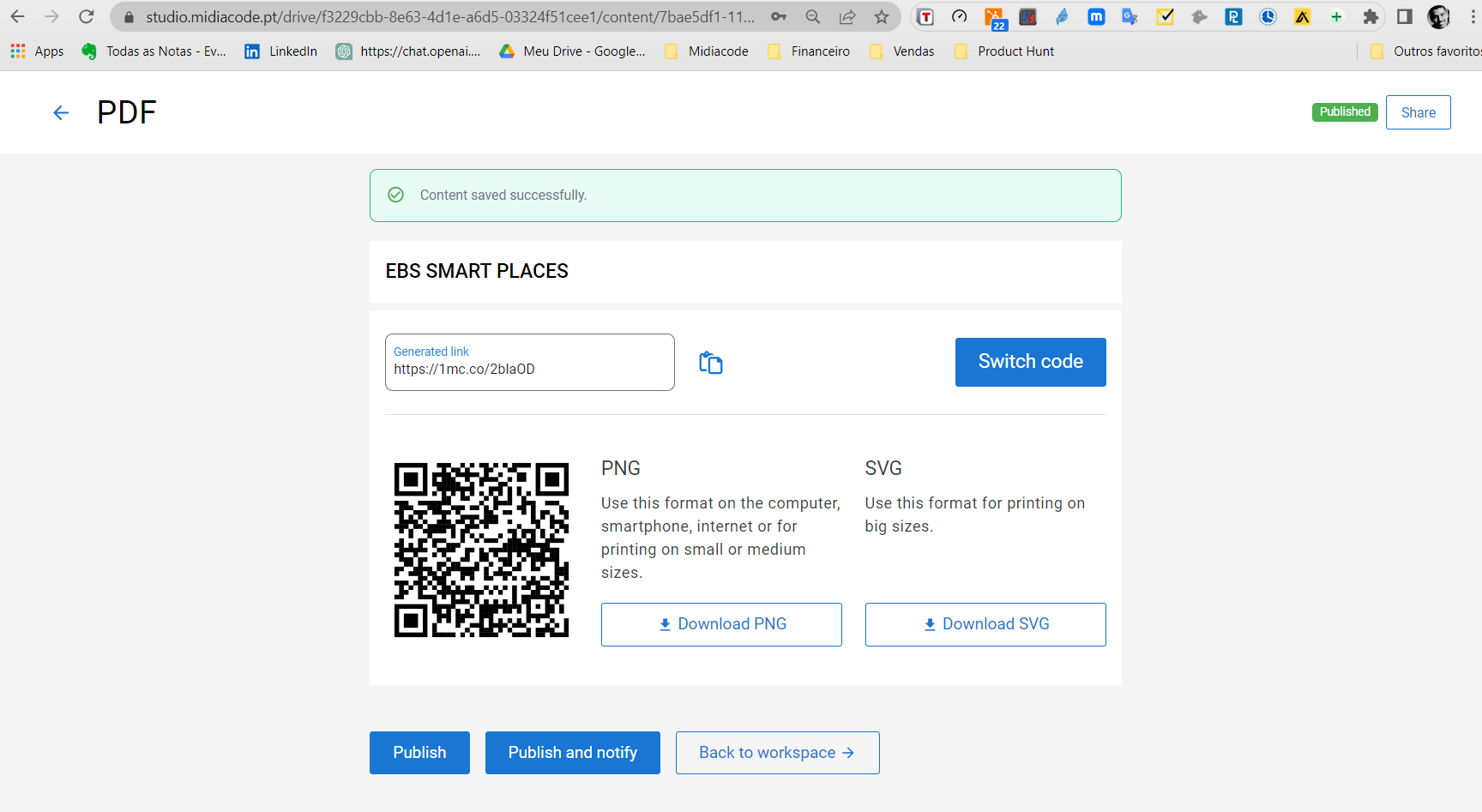
Task: Open the speedometer extension
Action: (x=960, y=16)
